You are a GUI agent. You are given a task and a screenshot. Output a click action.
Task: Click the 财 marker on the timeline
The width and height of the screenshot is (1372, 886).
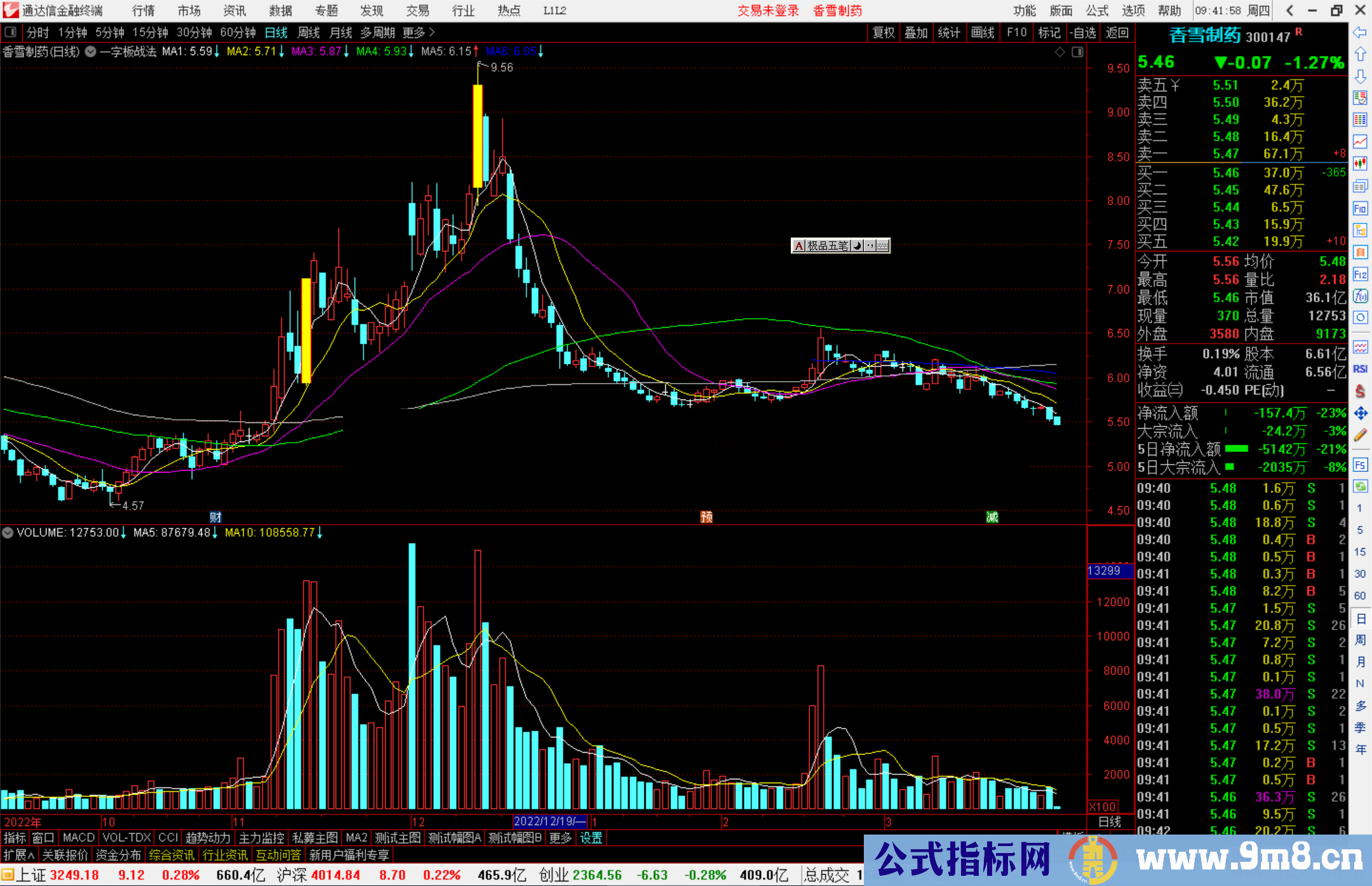tap(215, 517)
